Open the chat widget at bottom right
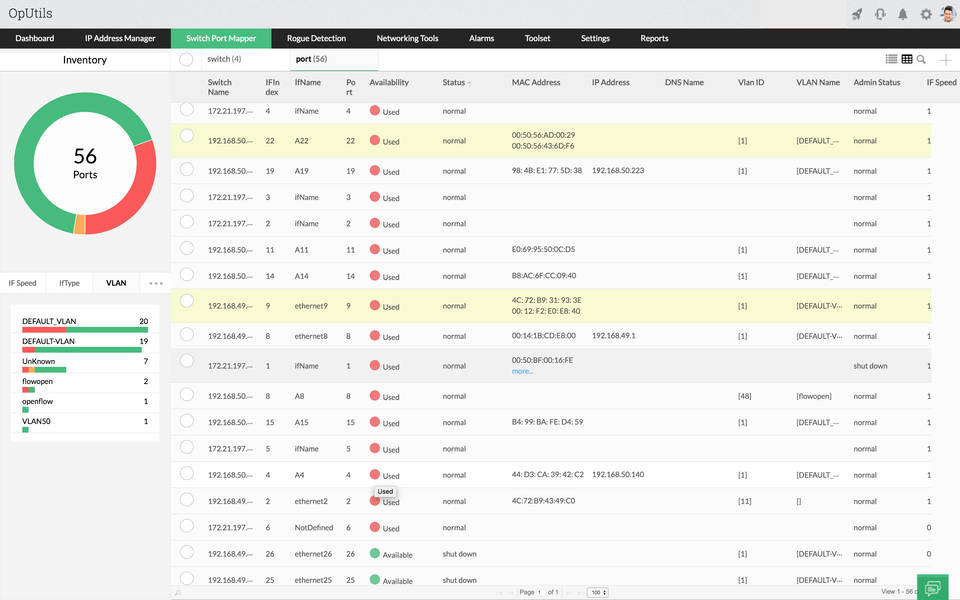960x600 pixels. point(933,588)
